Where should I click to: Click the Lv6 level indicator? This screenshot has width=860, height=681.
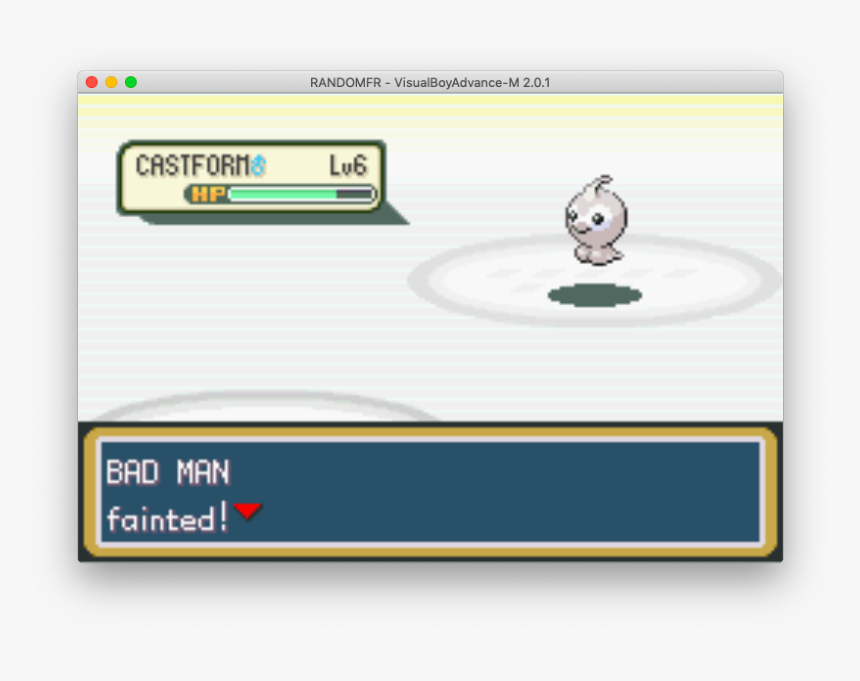348,166
